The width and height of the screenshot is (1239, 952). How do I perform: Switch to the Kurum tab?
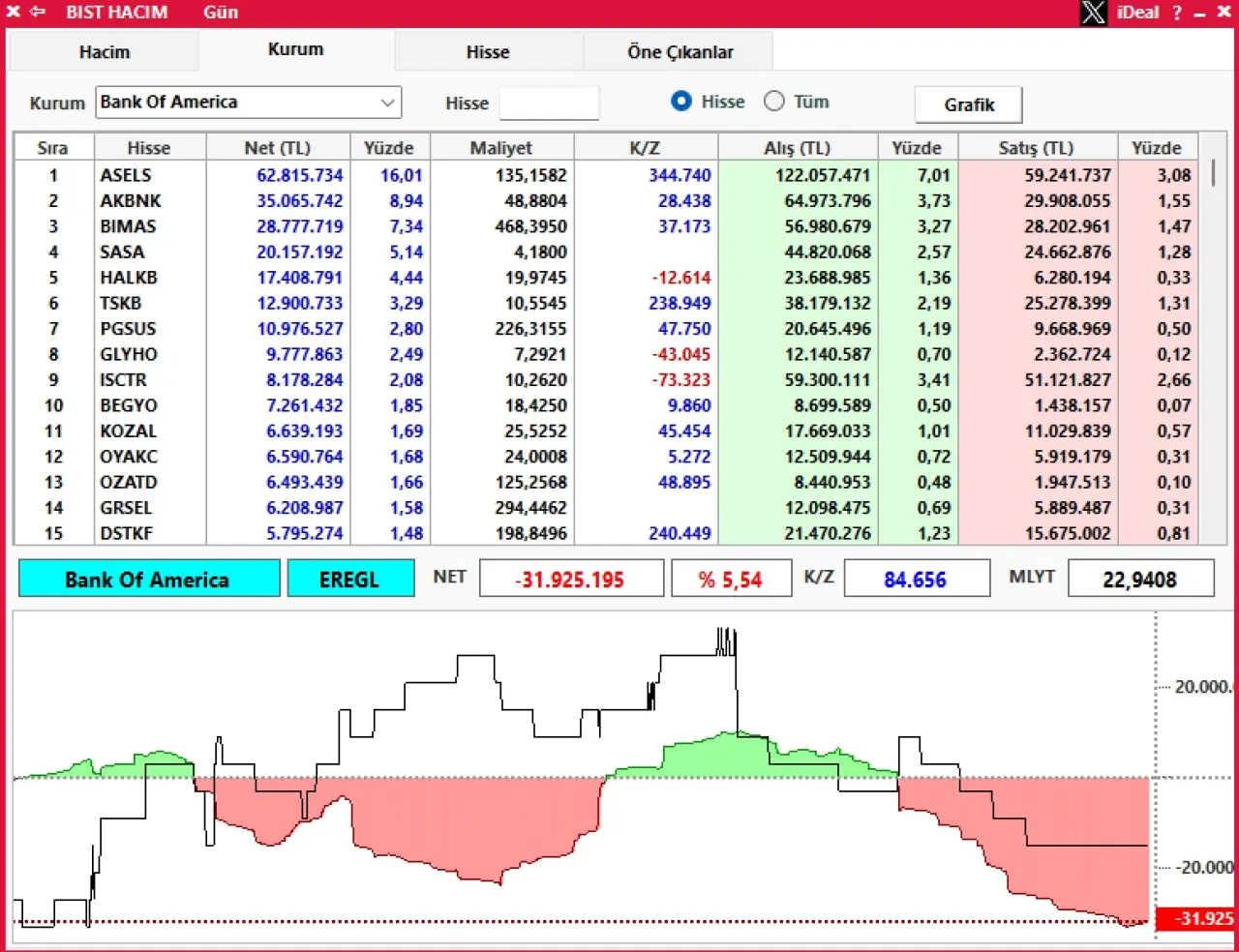pyautogui.click(x=296, y=49)
